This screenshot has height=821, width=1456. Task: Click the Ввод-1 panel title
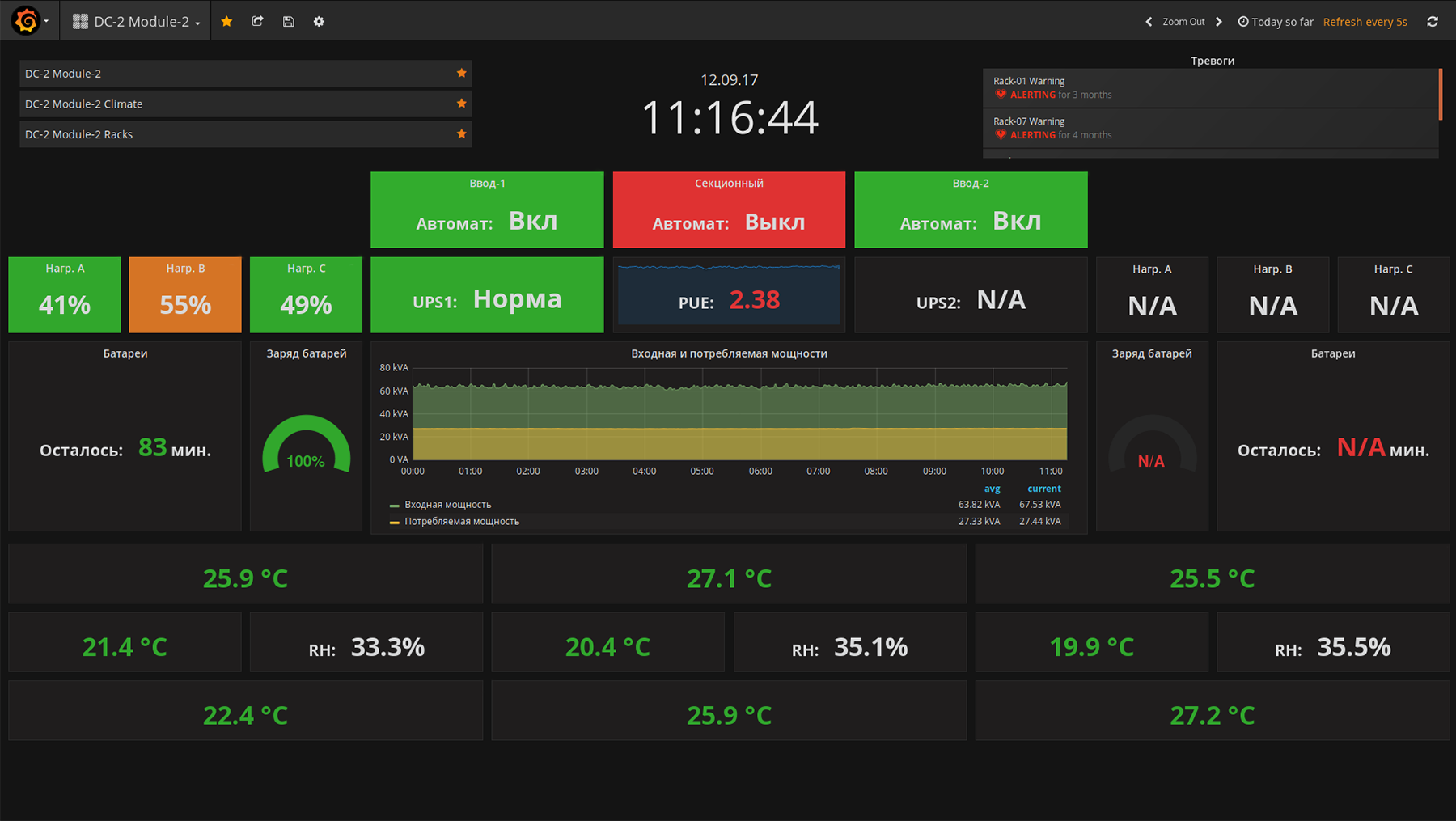coord(487,184)
